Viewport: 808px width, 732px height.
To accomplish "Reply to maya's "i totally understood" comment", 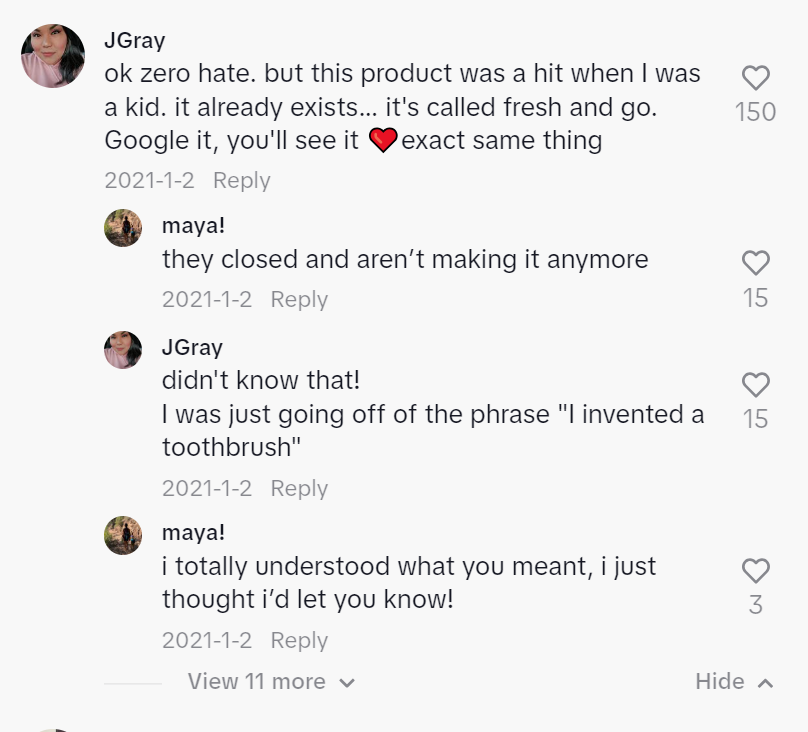I will (299, 640).
